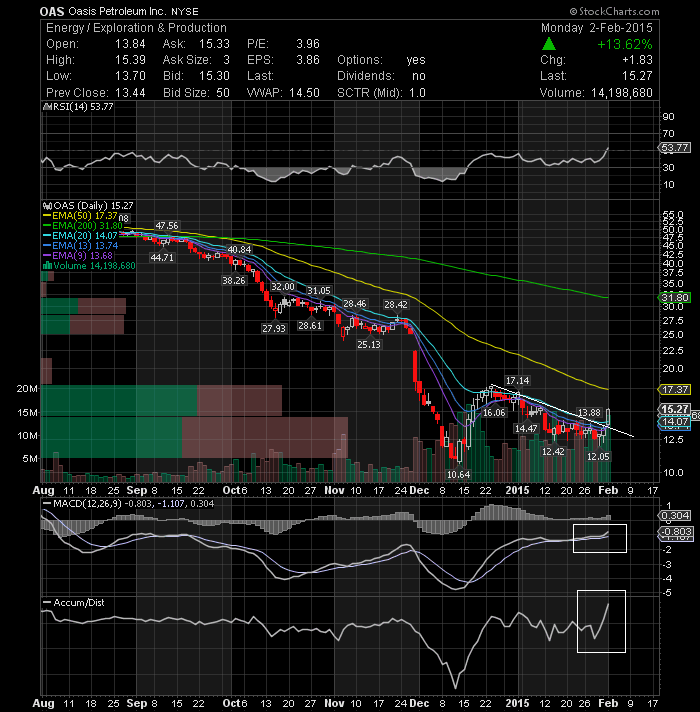
Task: Click the OAS ticker symbol
Action: tap(52, 11)
